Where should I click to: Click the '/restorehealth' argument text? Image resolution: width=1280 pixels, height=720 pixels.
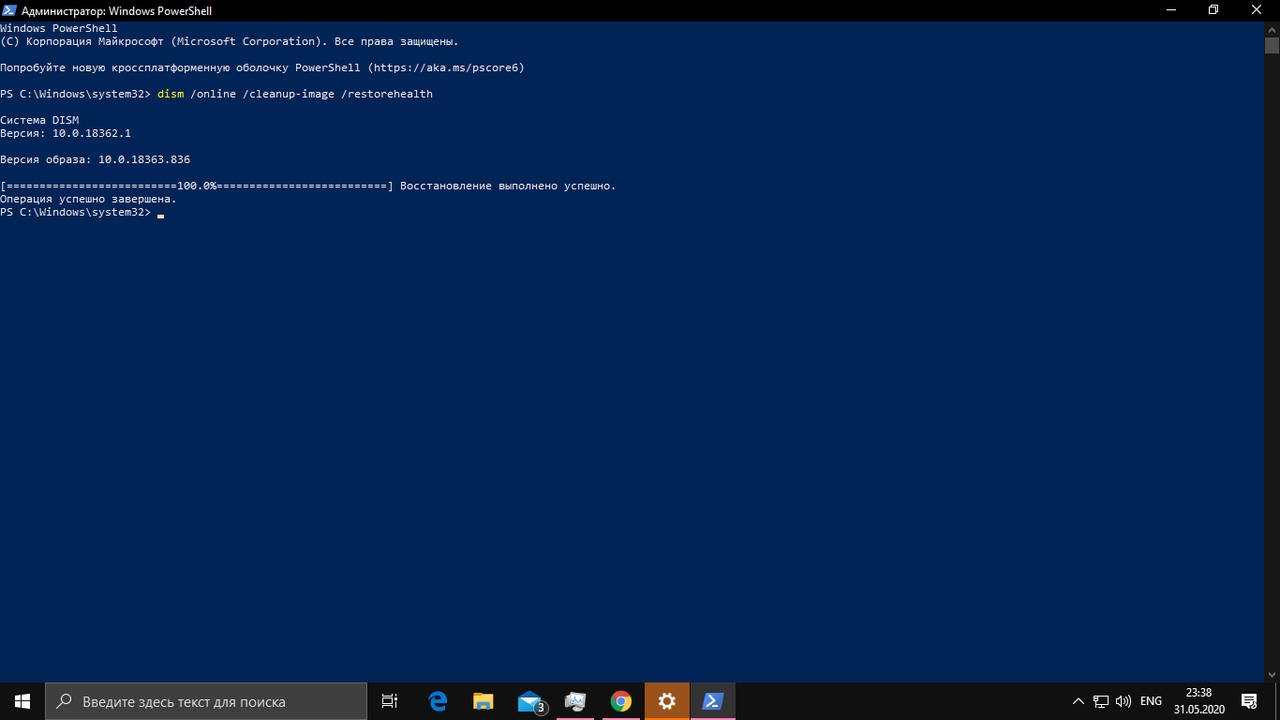pyautogui.click(x=387, y=94)
